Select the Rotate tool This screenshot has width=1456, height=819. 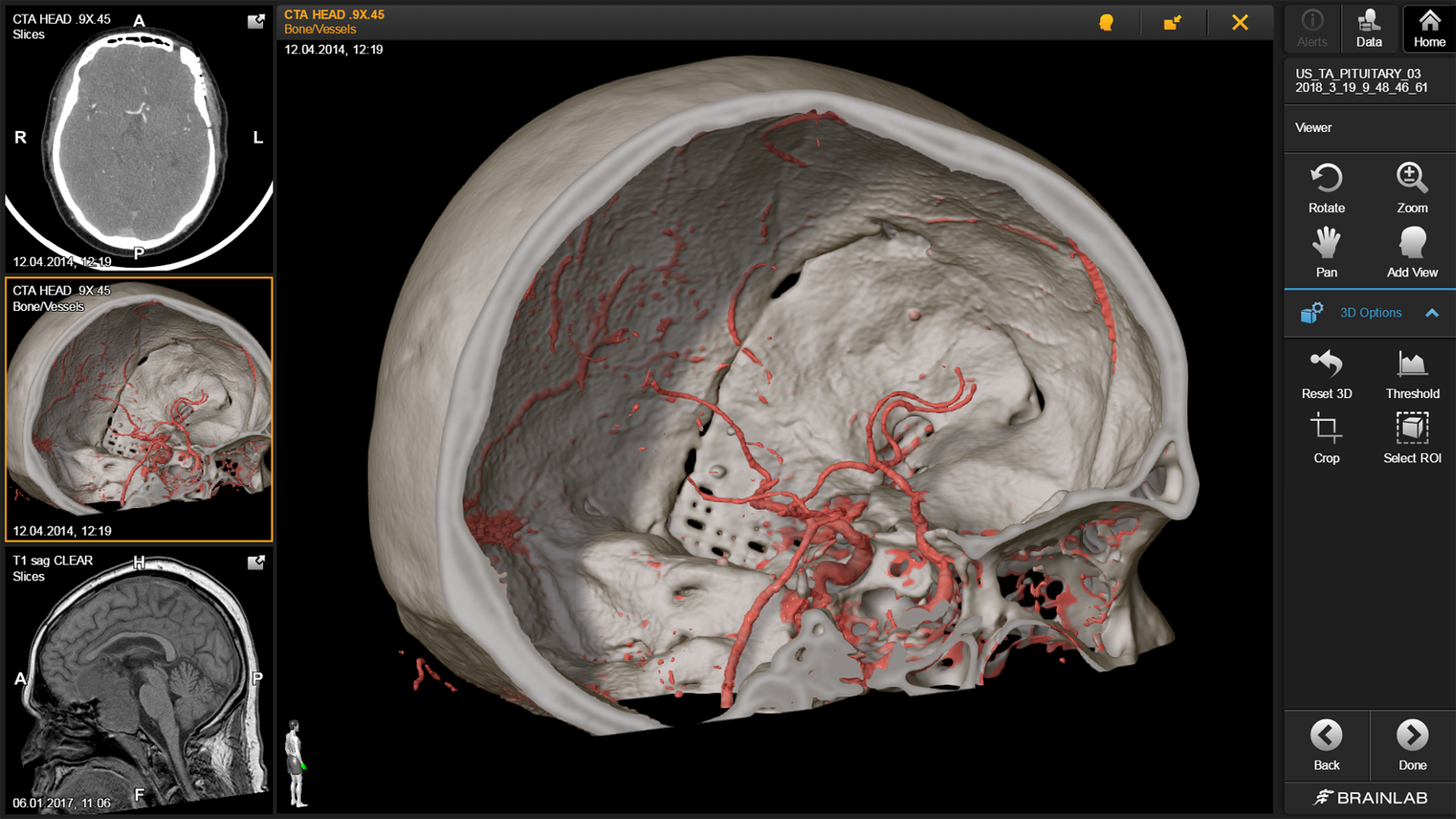[x=1326, y=188]
